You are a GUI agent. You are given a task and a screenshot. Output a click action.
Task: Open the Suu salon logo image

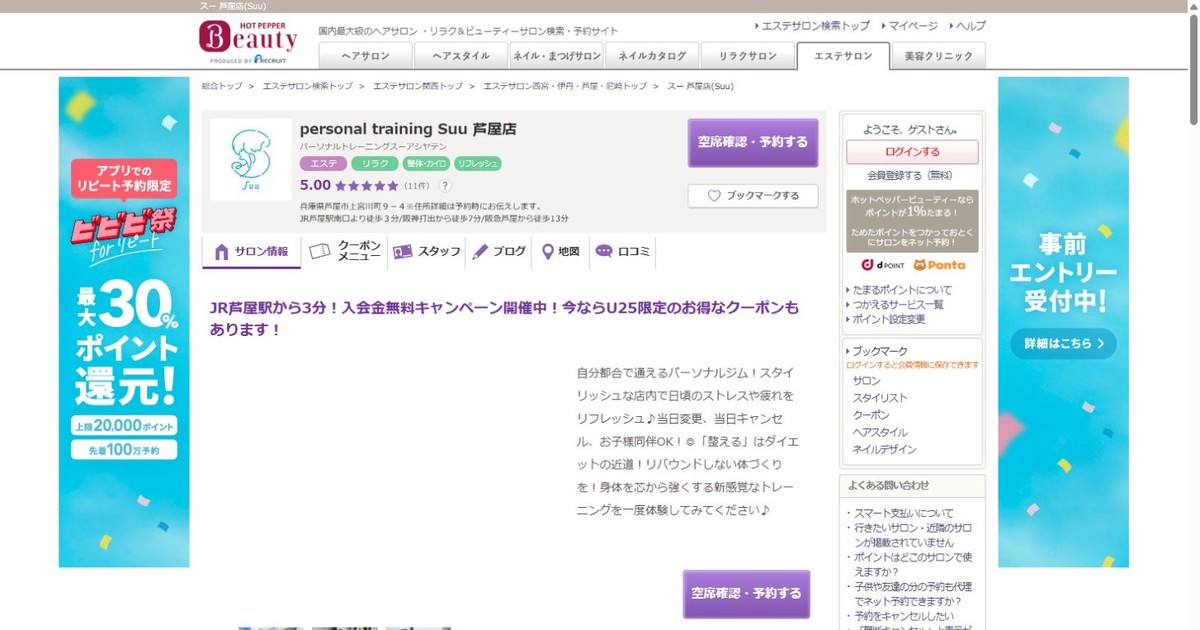(250, 159)
